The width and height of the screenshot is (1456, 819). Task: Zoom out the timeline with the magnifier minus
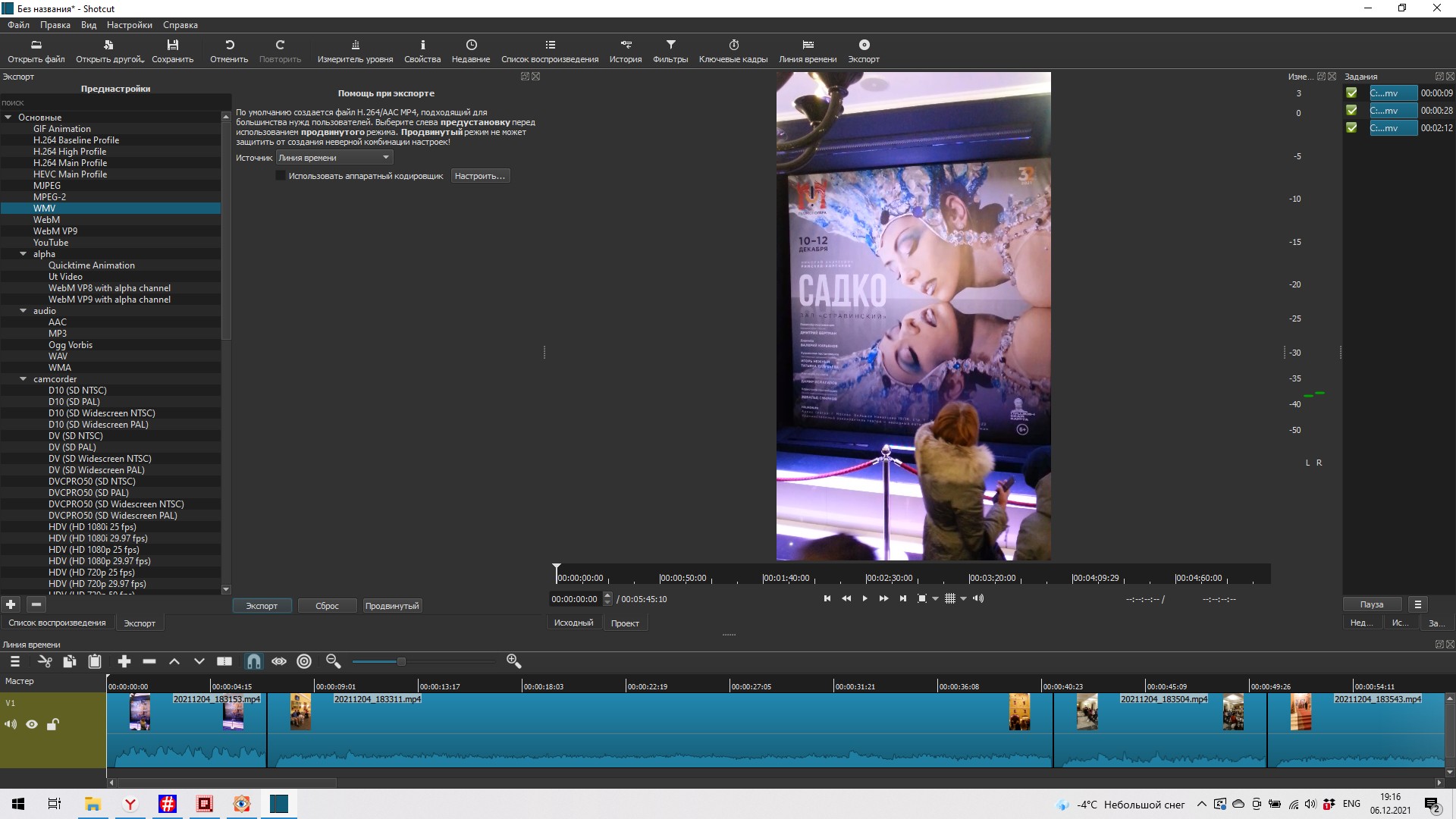coord(333,661)
